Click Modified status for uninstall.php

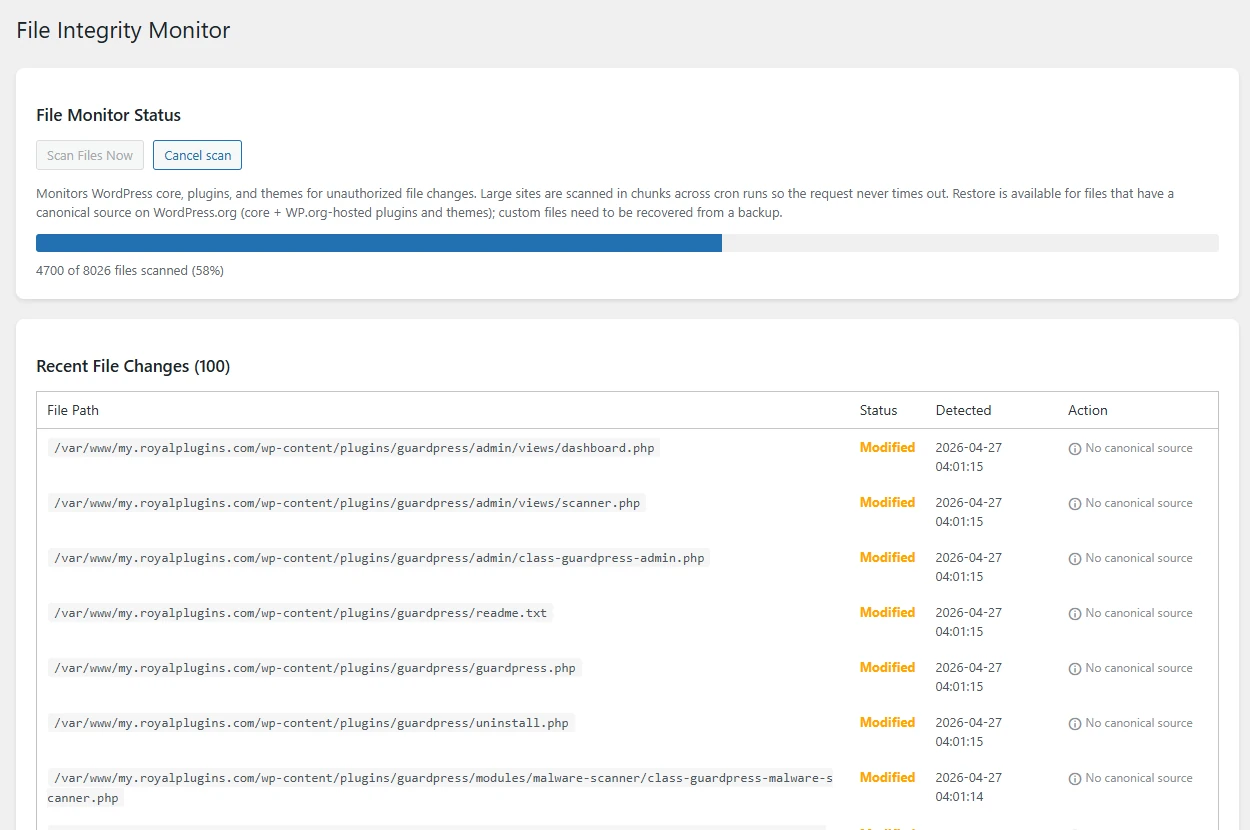pyautogui.click(x=887, y=723)
